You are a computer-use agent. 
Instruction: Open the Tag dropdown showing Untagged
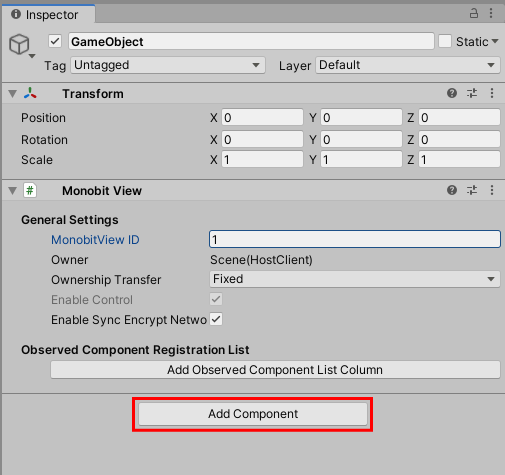(x=168, y=65)
